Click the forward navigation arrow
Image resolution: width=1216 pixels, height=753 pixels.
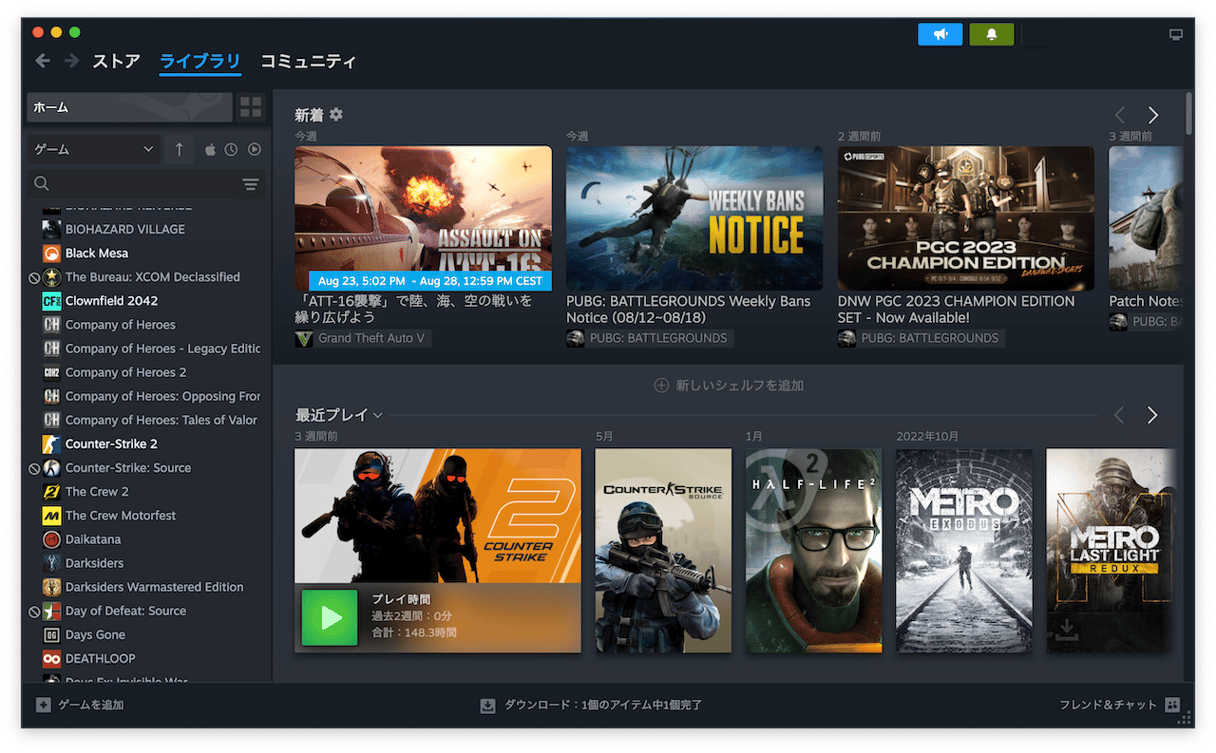72,61
